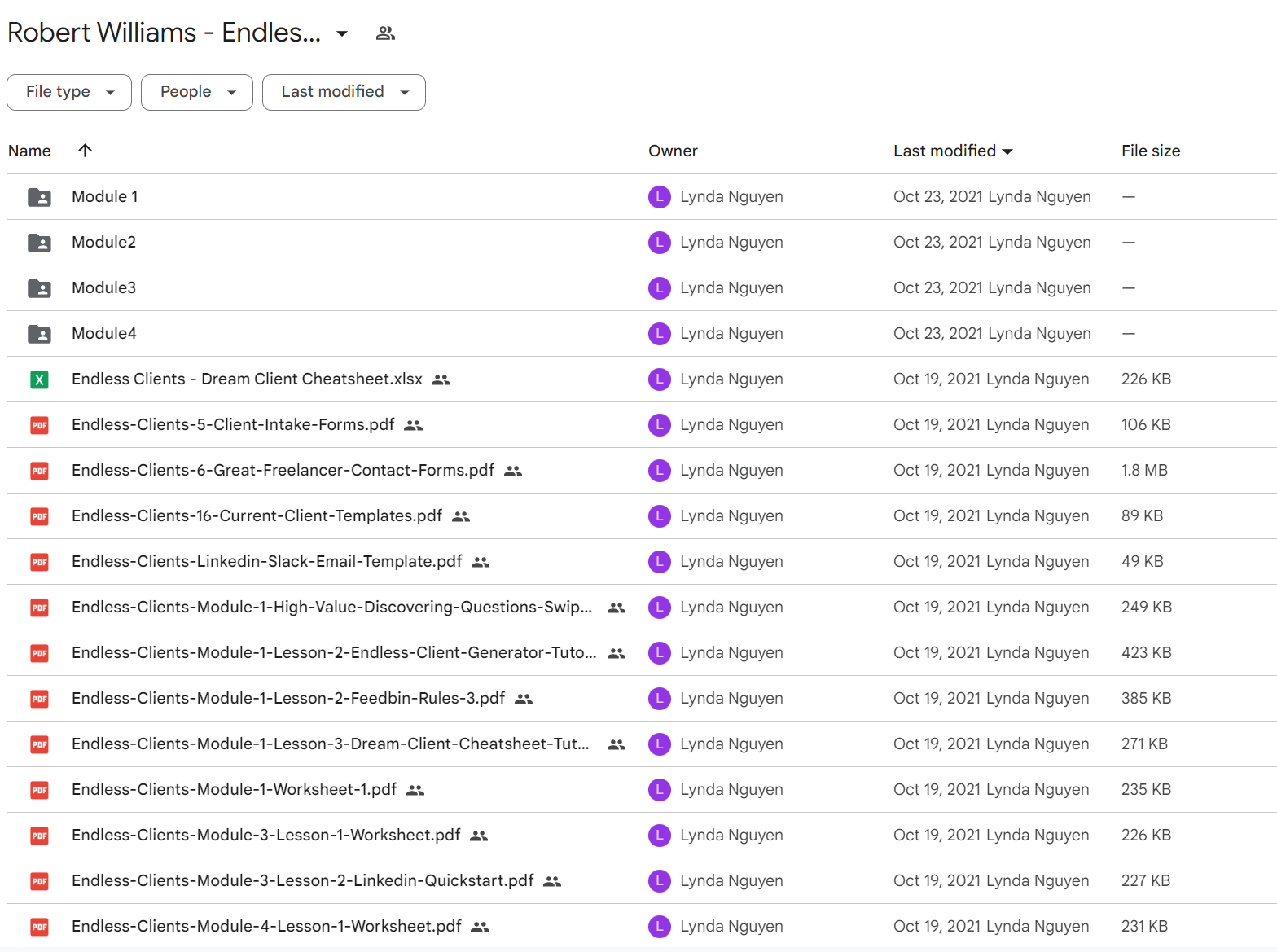The image size is (1277, 952).
Task: Click the Module2 shared folder icon
Action: pyautogui.click(x=39, y=243)
